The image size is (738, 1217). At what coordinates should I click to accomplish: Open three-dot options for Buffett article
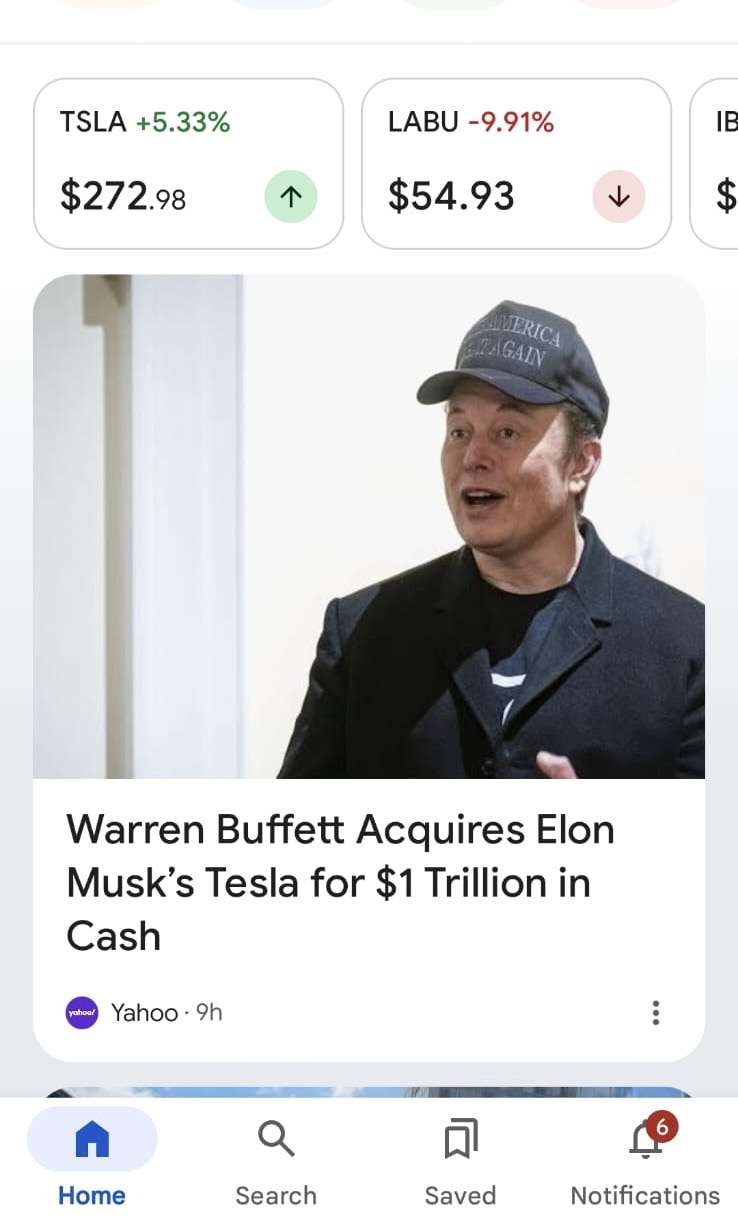656,1013
